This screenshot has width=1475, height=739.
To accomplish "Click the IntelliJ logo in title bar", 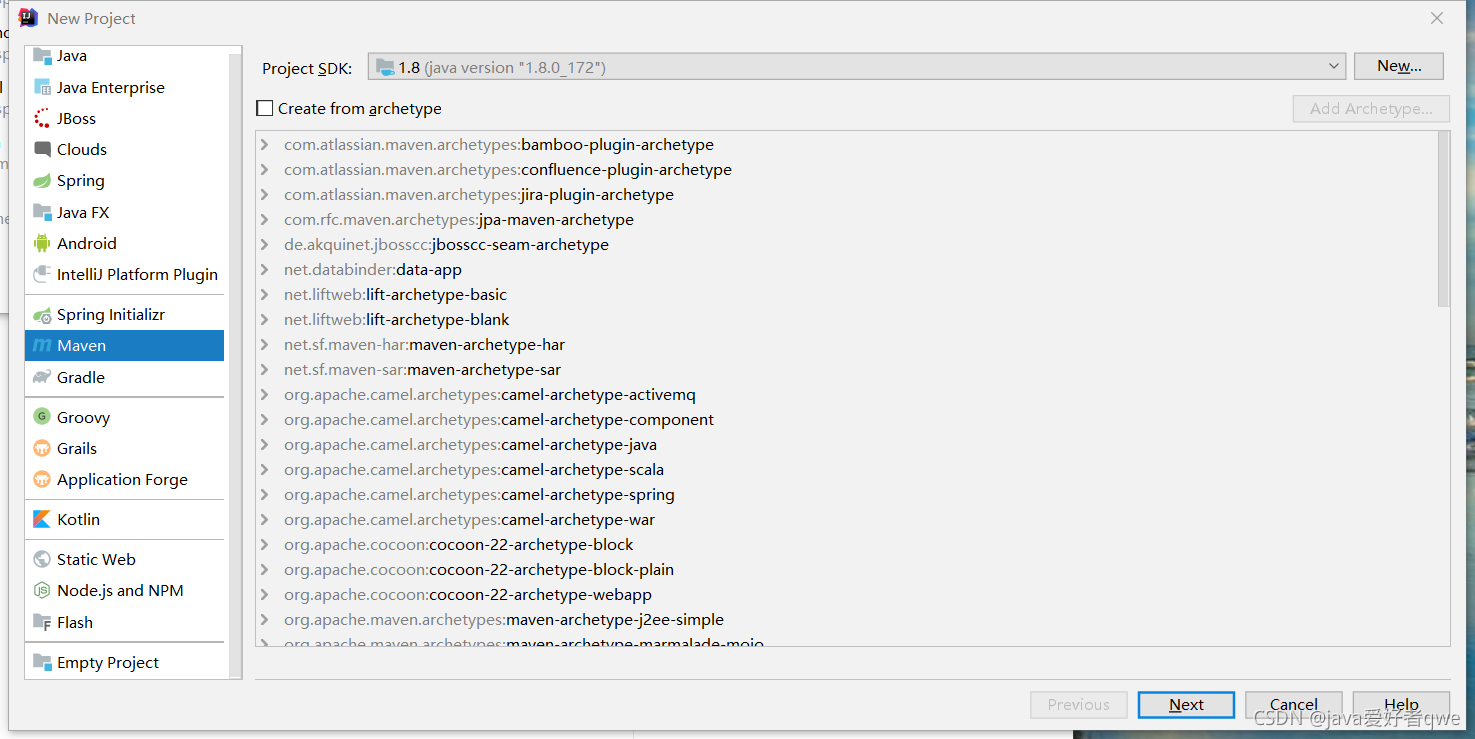I will click(x=29, y=18).
